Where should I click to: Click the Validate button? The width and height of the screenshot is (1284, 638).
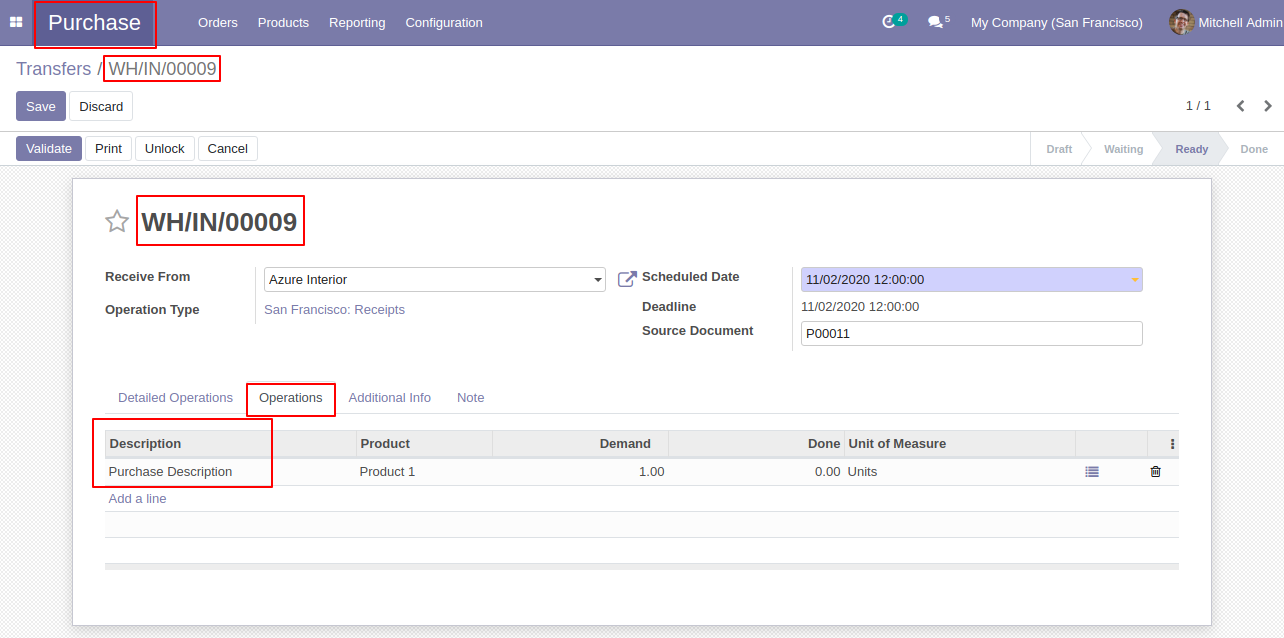coord(49,148)
